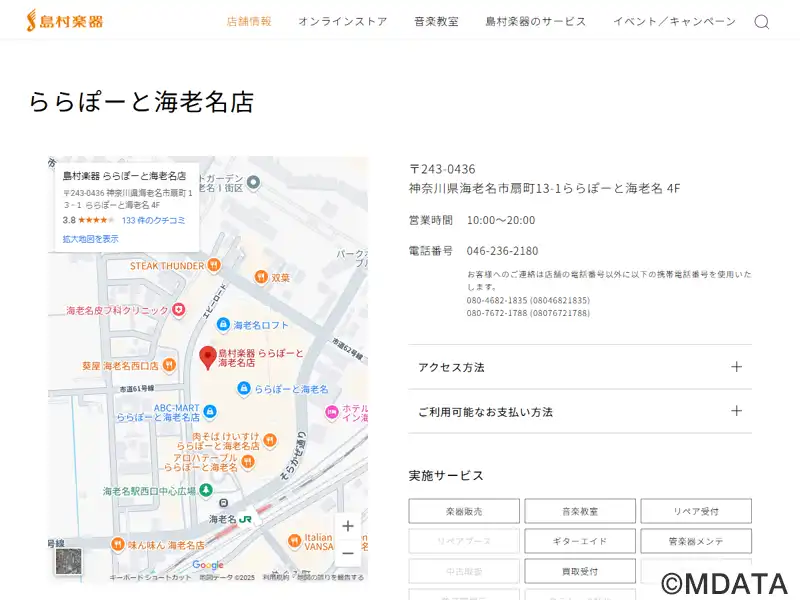Click the 海老名皮フ科クリニック medical marker
Screen dimensions: 800x600
coord(178,309)
